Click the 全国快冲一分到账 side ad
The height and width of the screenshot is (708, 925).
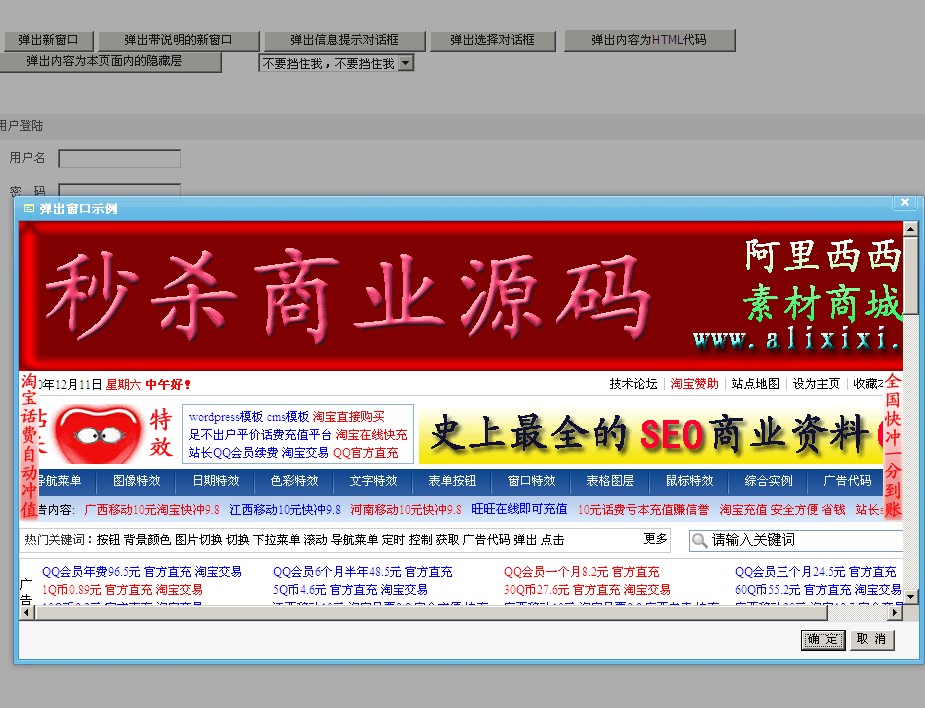pyautogui.click(x=893, y=445)
